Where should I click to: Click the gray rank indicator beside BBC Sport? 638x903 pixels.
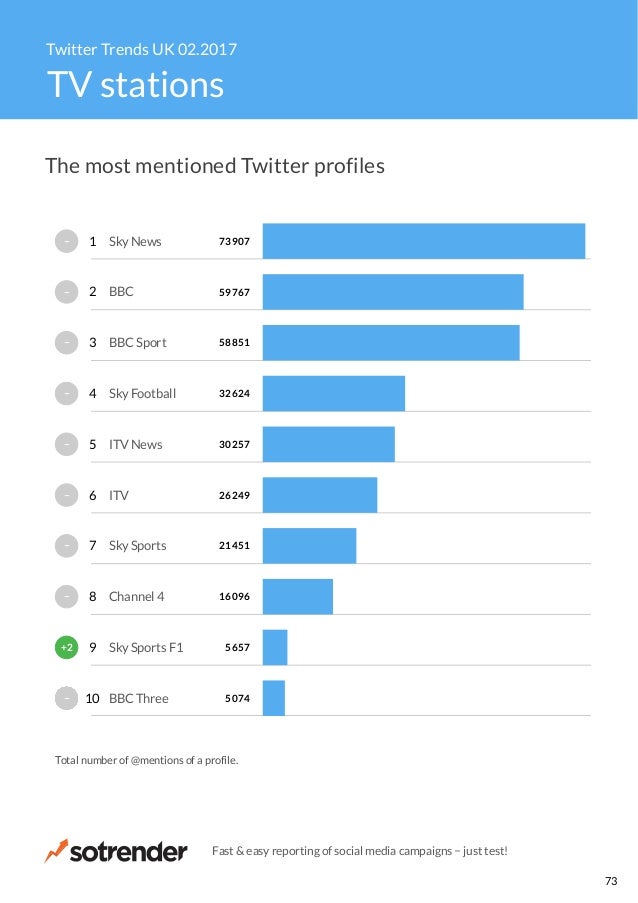[x=66, y=343]
